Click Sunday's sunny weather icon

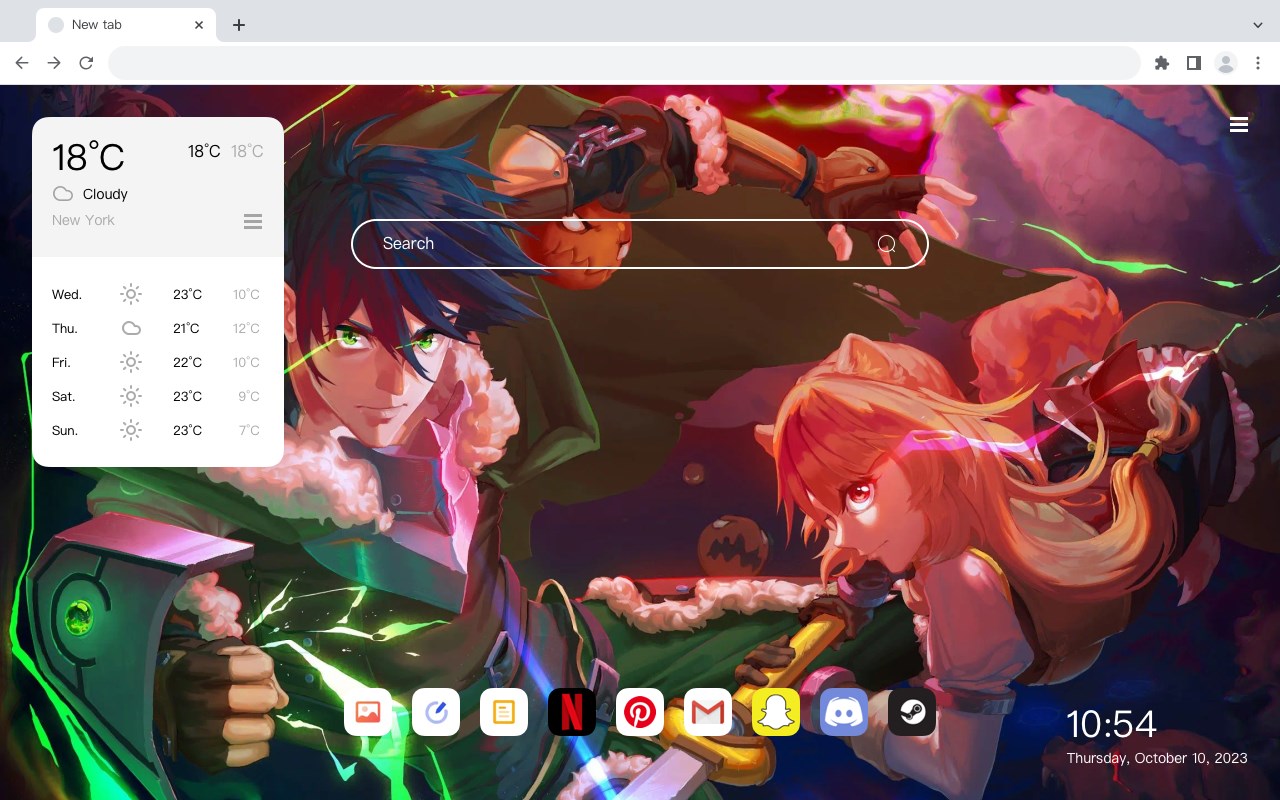pyautogui.click(x=131, y=430)
